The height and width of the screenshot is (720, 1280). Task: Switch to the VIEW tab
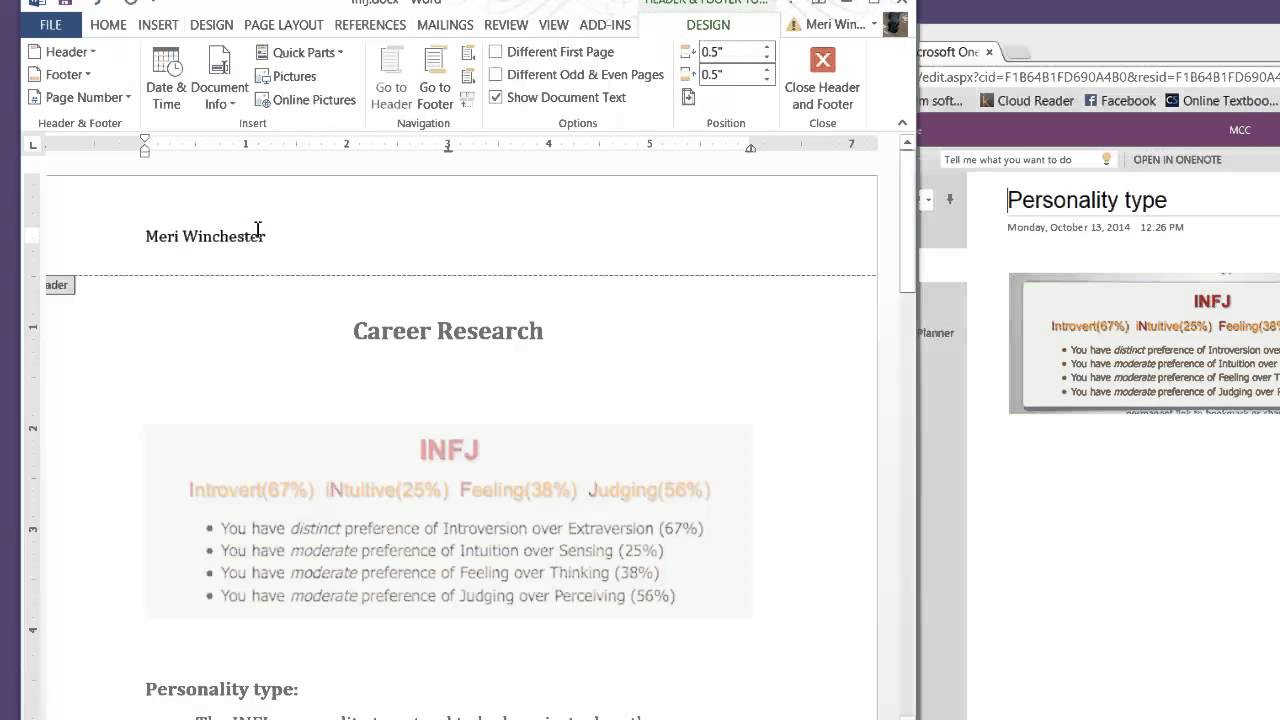point(553,25)
